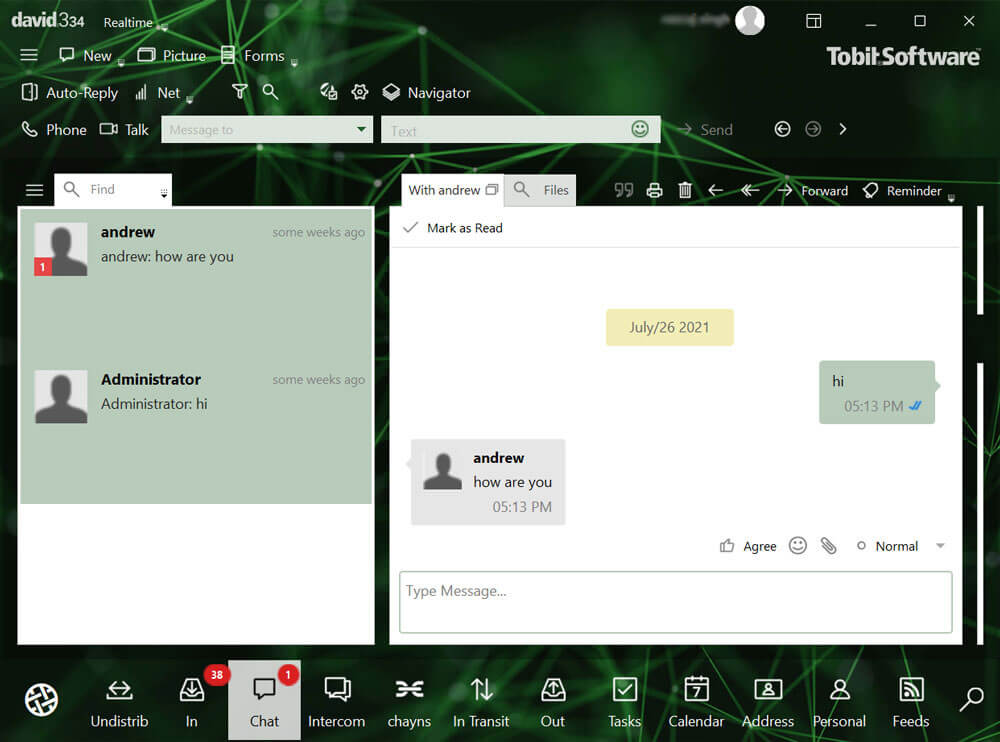Delete with the trash can icon

click(685, 190)
